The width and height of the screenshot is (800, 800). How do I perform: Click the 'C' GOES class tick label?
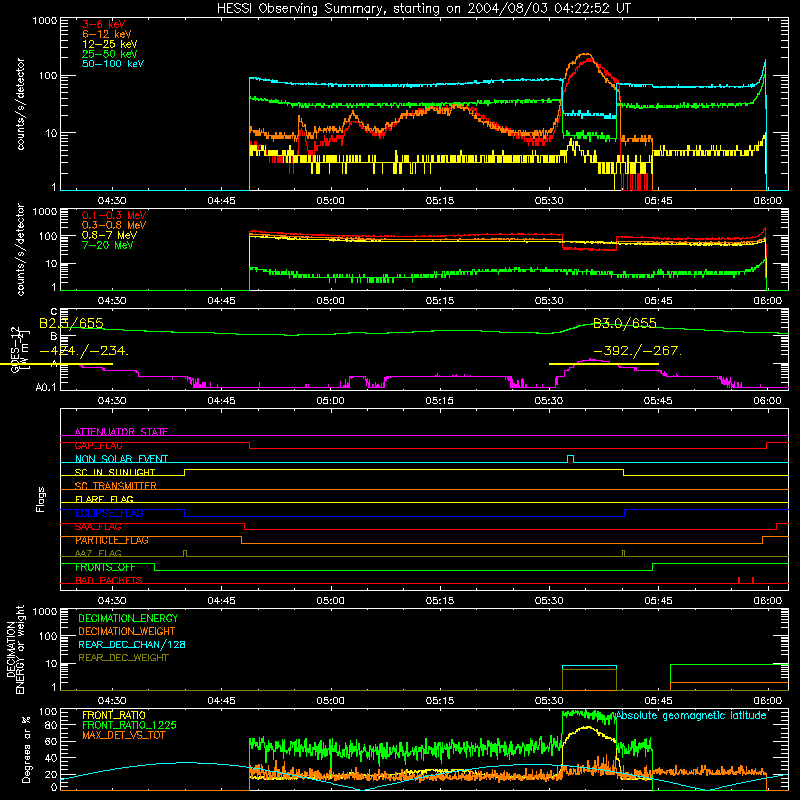pos(54,311)
